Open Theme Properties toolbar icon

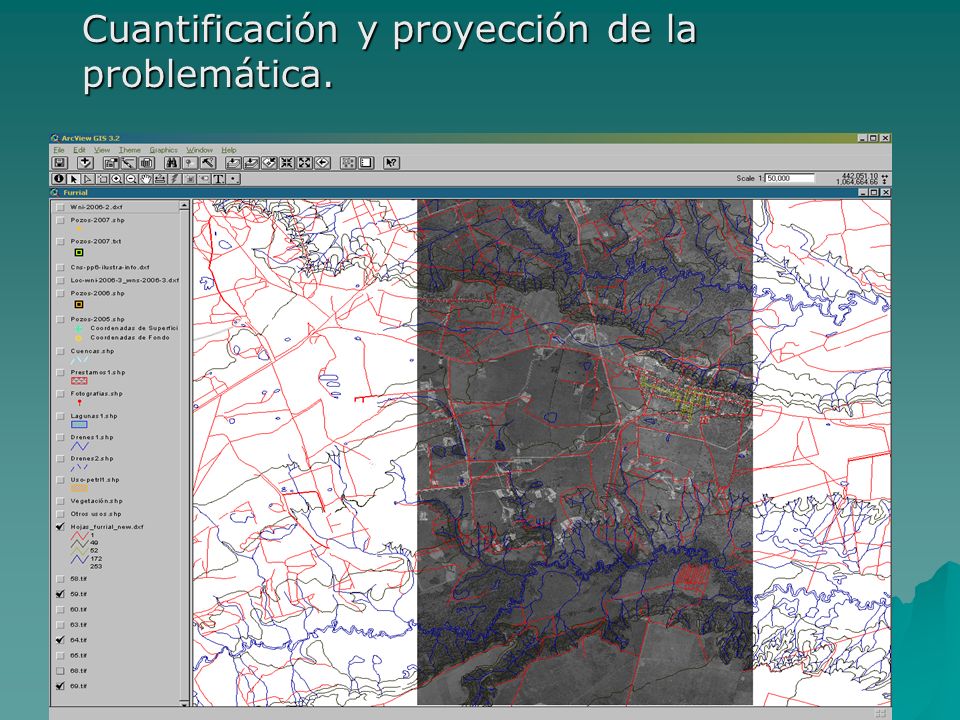(111, 163)
